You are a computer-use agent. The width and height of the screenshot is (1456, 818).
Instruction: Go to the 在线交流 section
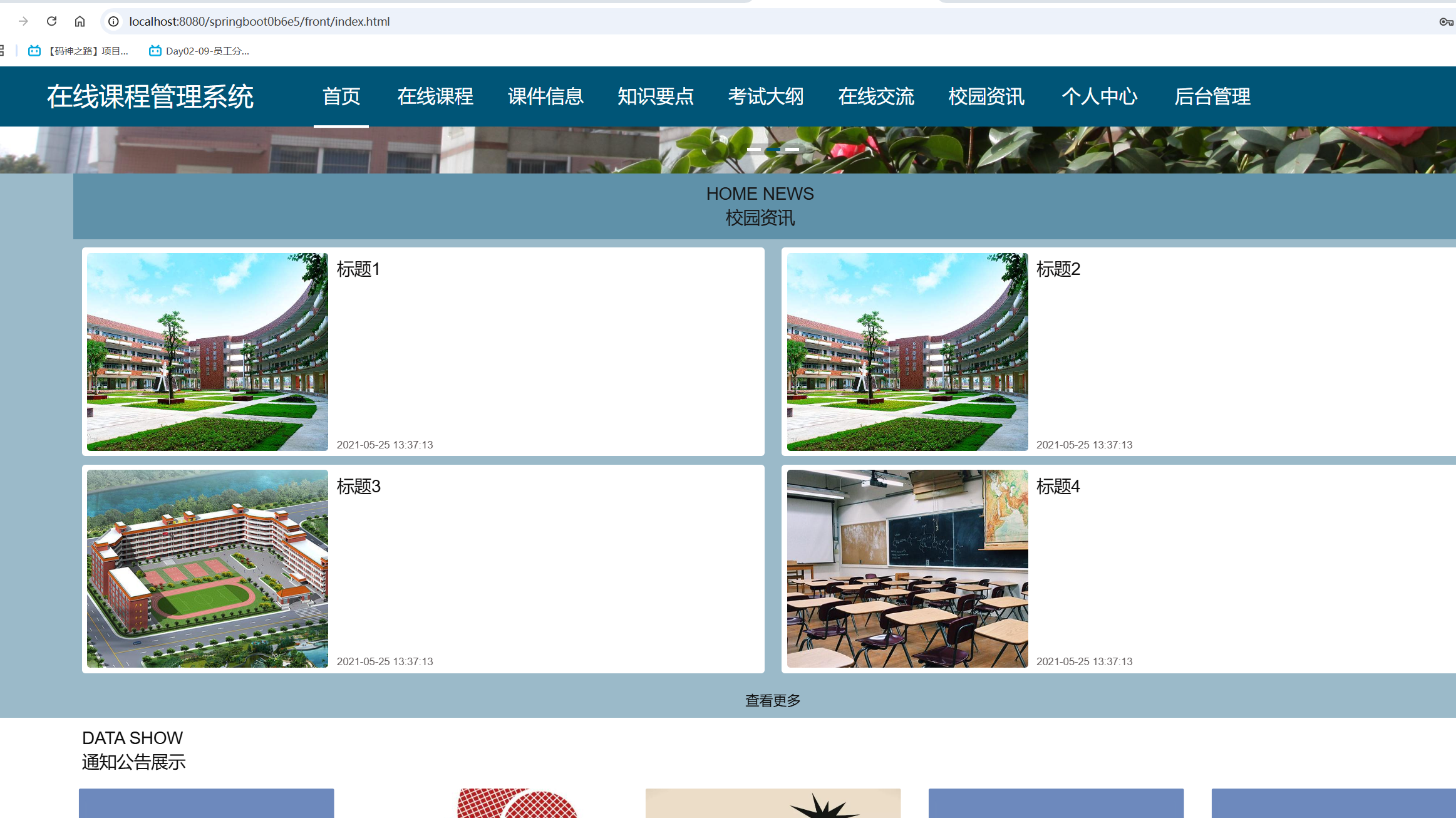(875, 96)
